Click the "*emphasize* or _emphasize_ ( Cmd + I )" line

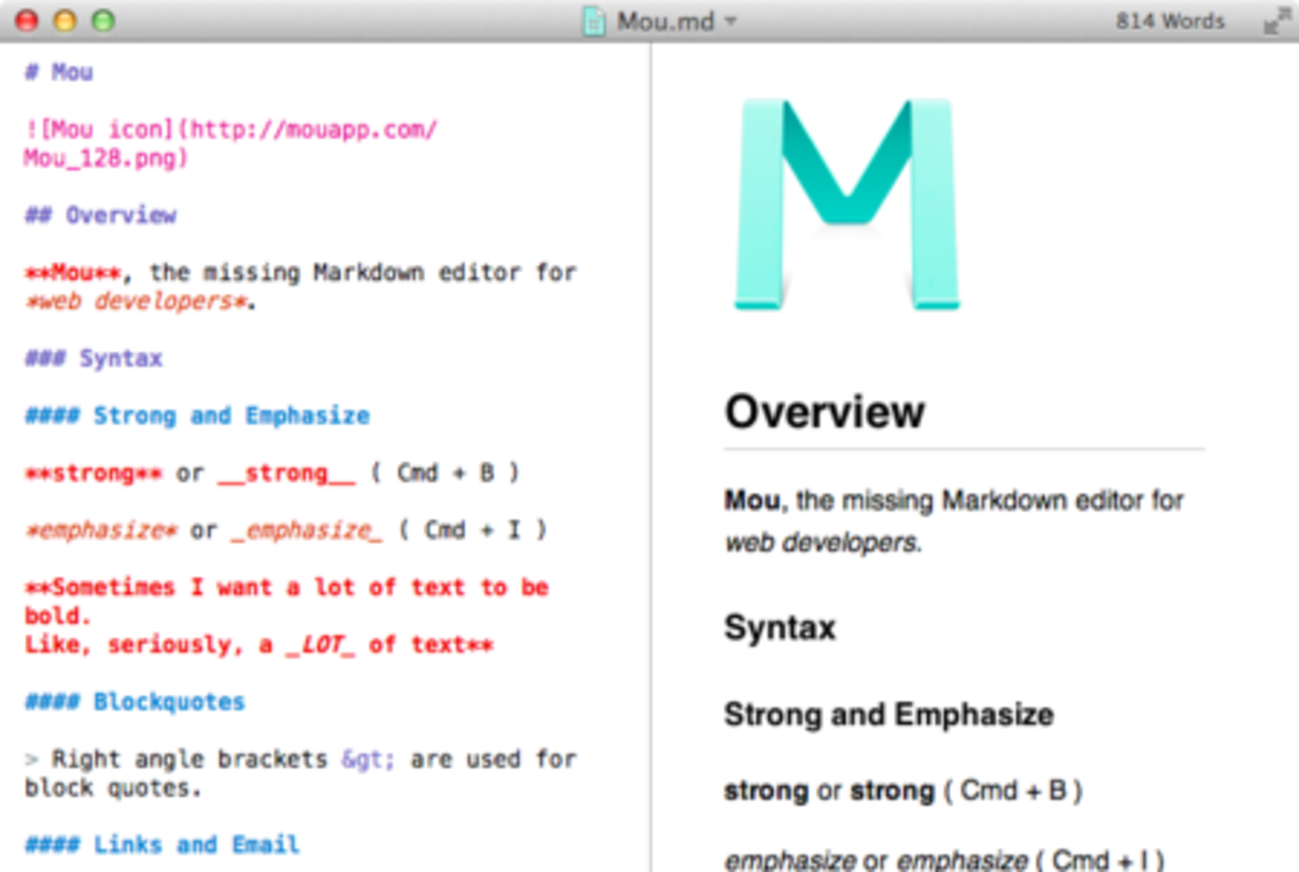[x=286, y=530]
